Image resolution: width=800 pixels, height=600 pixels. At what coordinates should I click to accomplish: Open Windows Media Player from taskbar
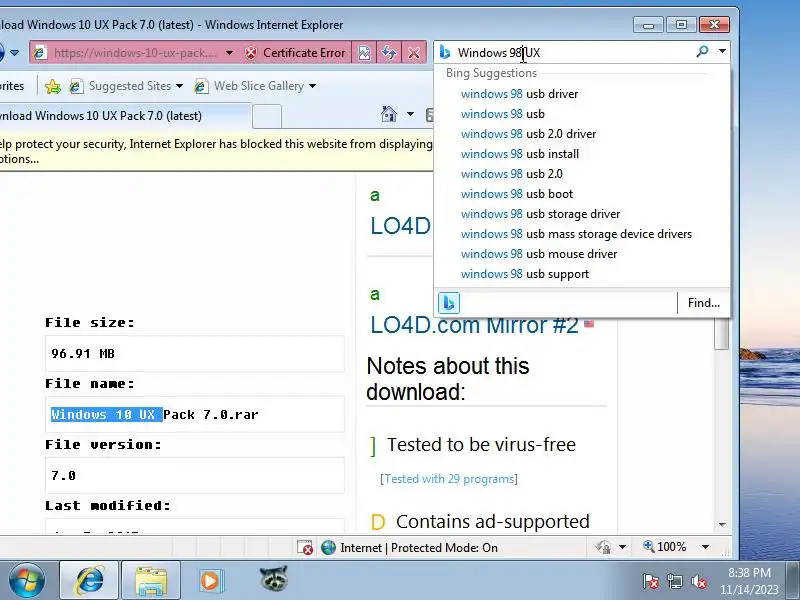[x=211, y=581]
